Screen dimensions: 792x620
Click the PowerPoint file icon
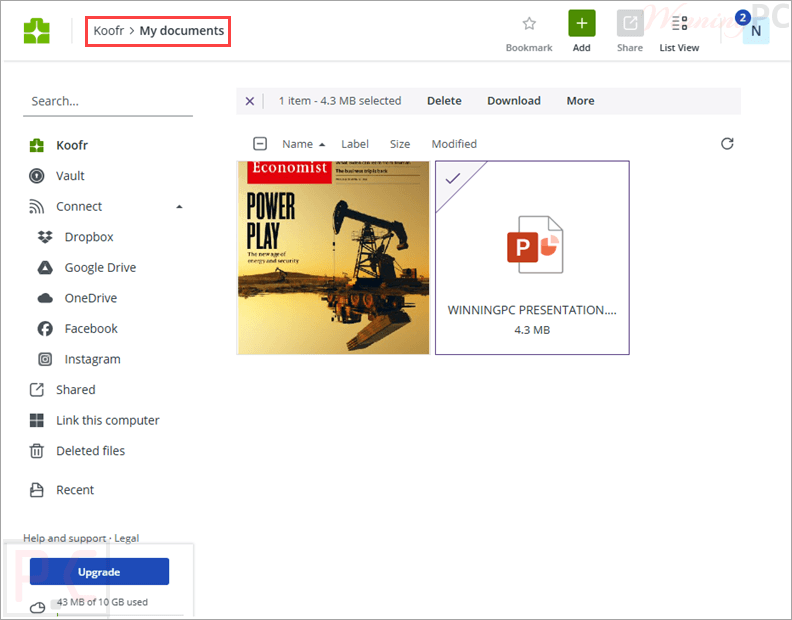pos(534,245)
